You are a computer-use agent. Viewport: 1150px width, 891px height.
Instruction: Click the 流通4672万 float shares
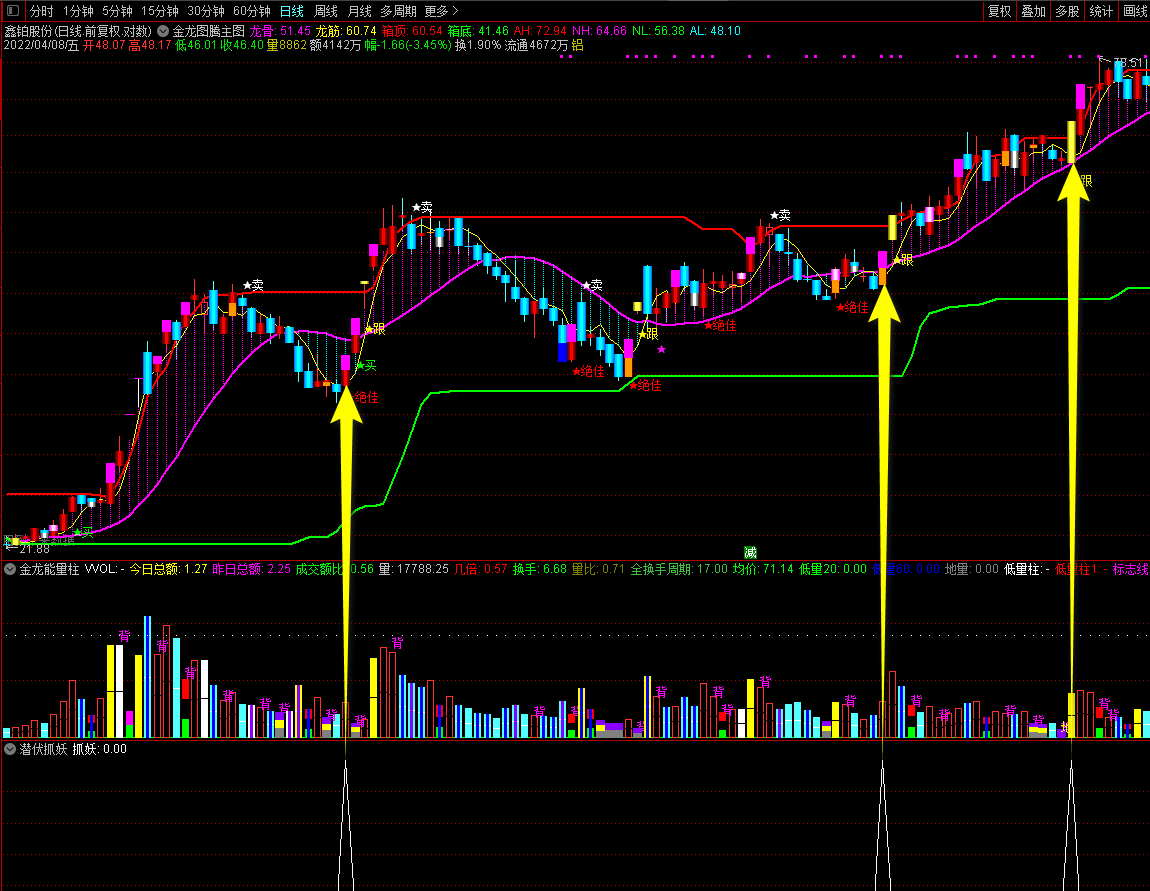(x=537, y=45)
